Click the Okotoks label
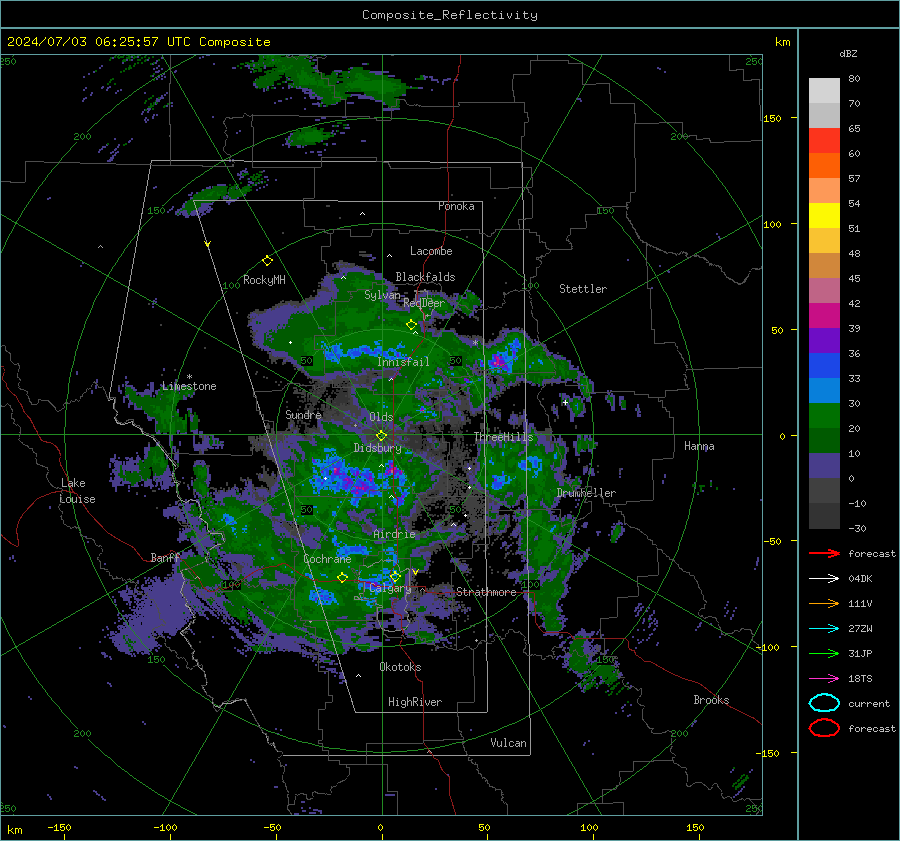The width and height of the screenshot is (900, 841). coord(400,667)
